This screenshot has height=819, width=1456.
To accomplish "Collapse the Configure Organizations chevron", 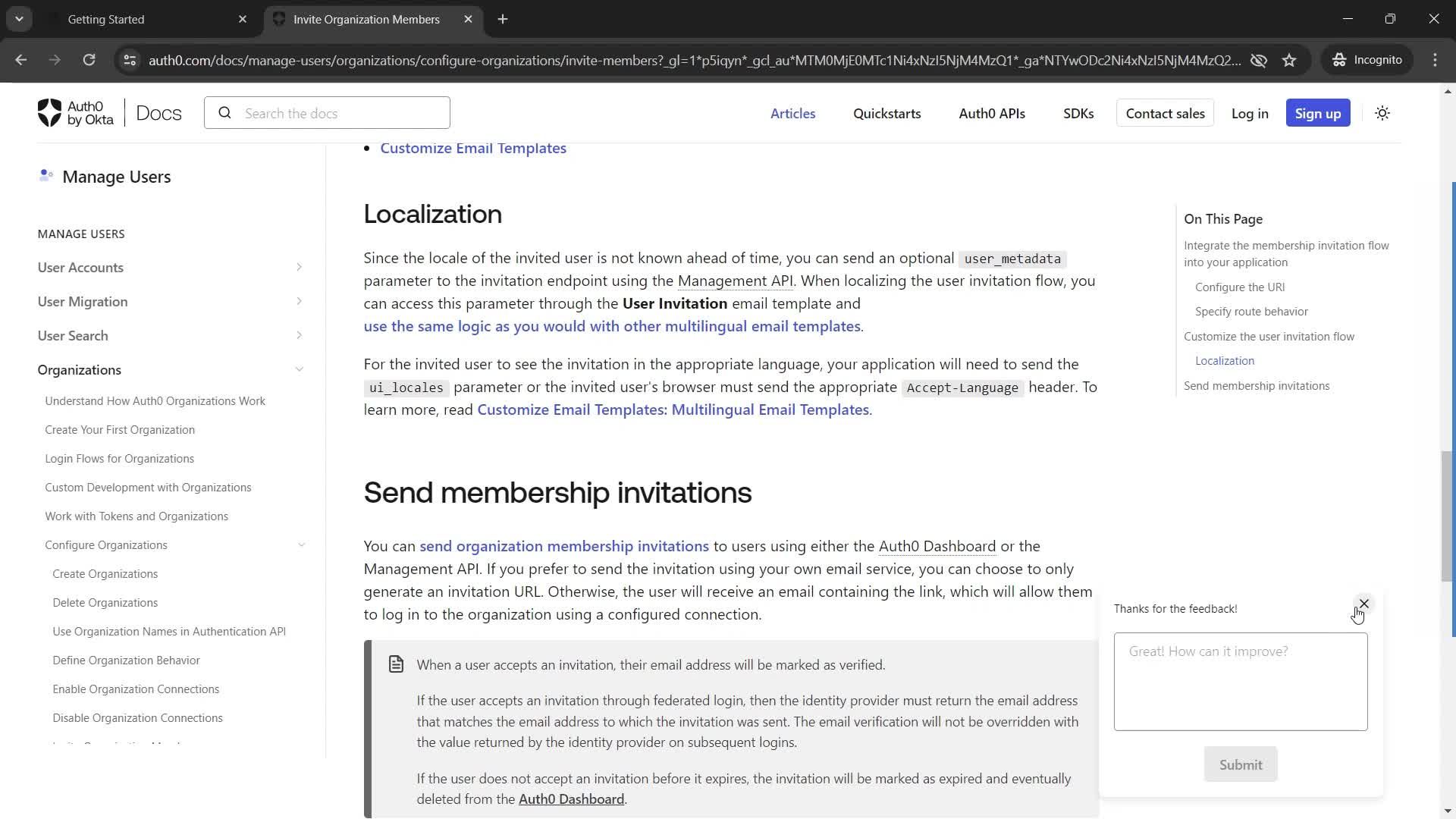I will point(301,544).
